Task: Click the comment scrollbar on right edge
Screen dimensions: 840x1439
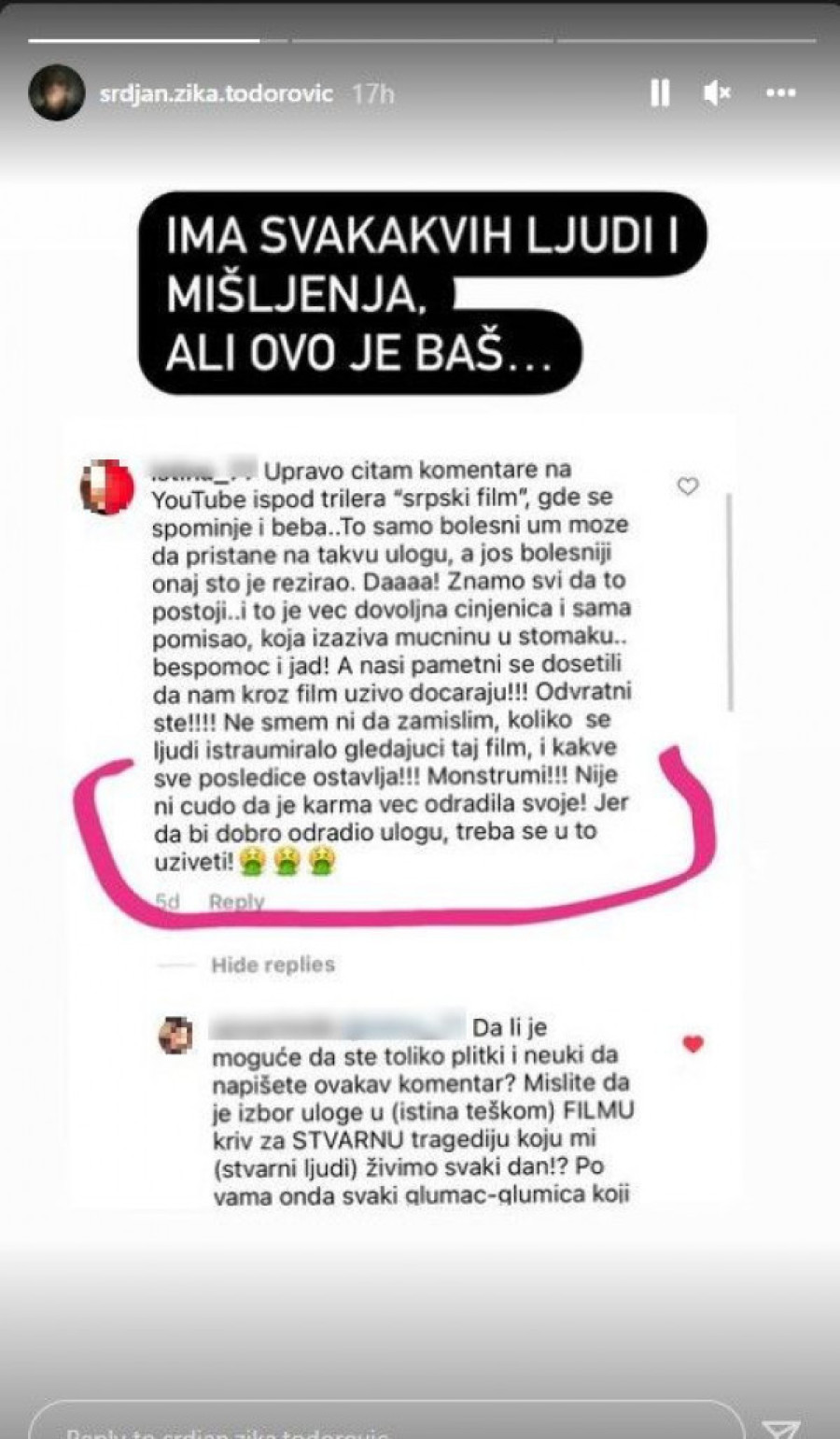Action: [730, 603]
